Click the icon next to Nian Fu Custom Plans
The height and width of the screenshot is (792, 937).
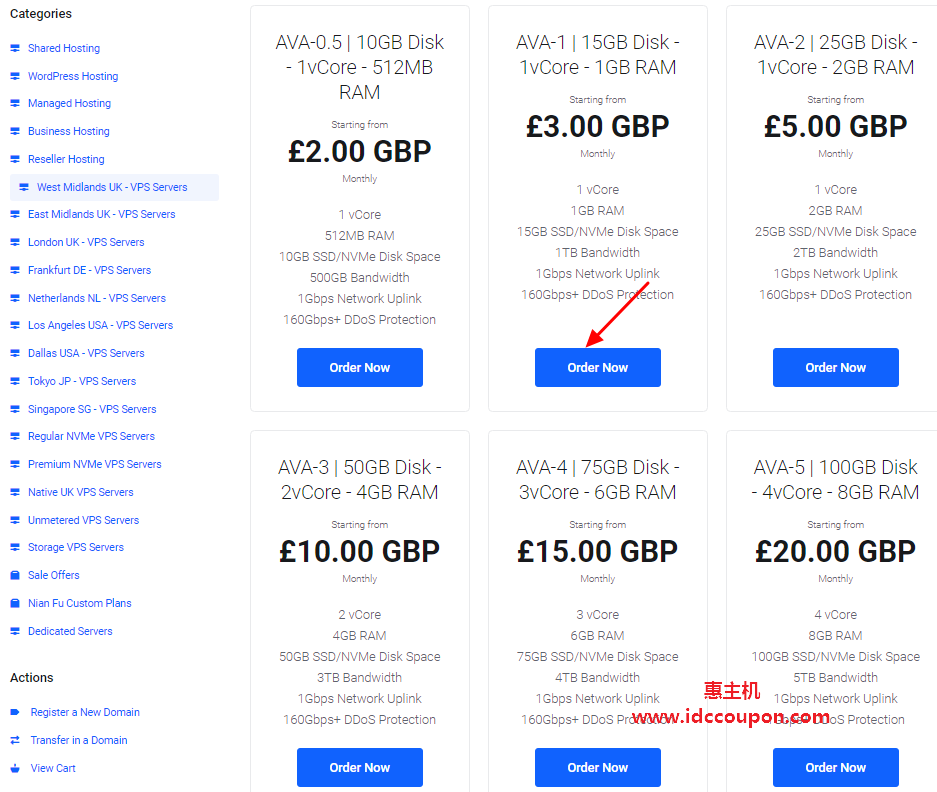point(15,604)
